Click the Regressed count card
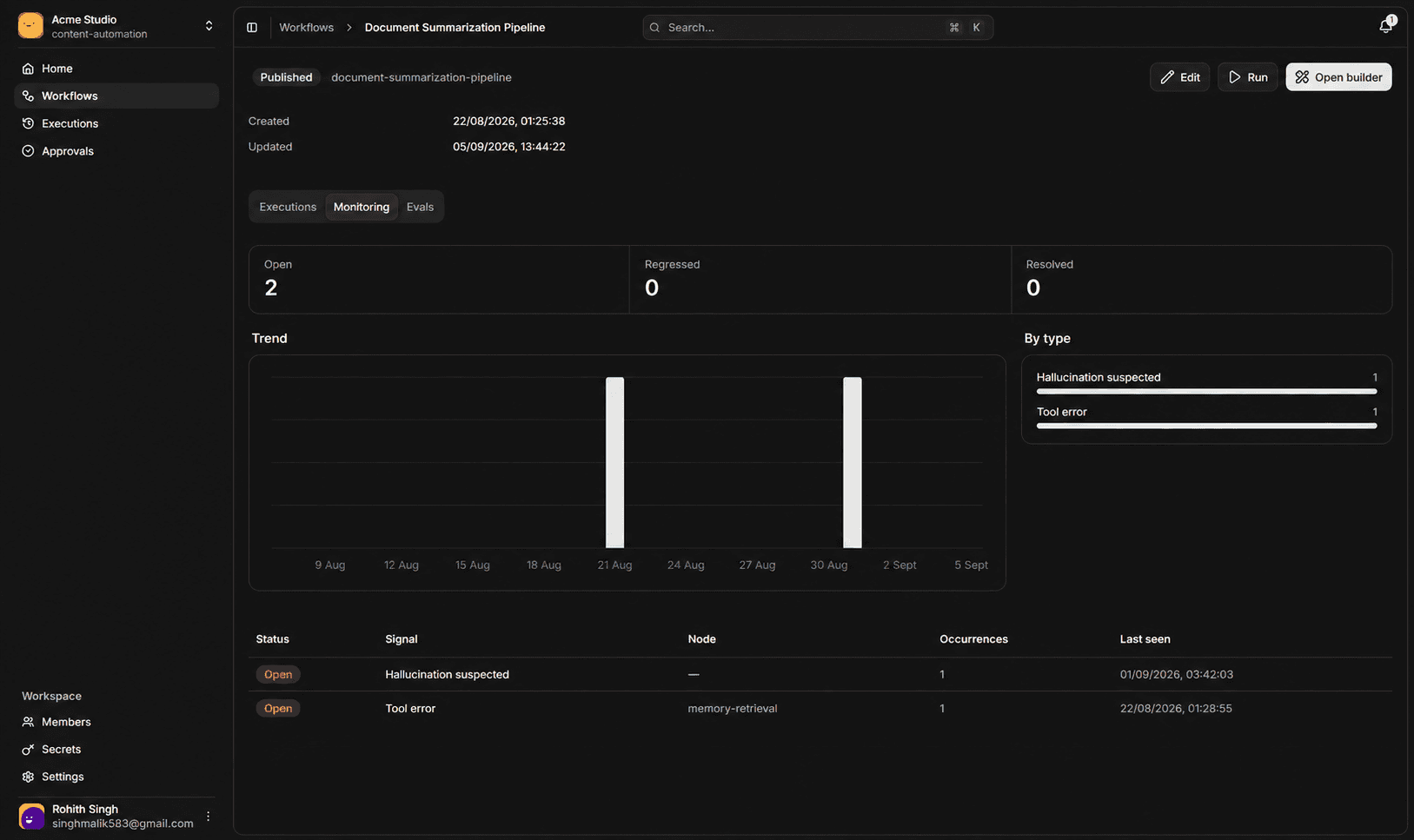The image size is (1414, 840). click(820, 280)
